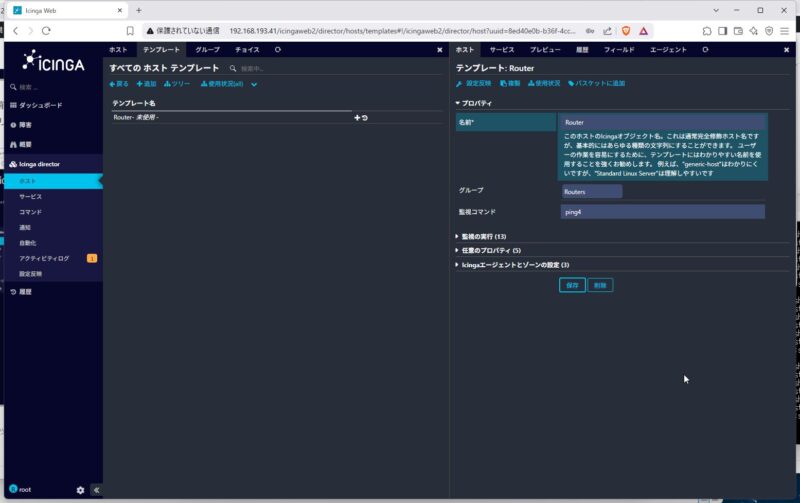Click 使用状況 link in Router detail
The width and height of the screenshot is (800, 503).
click(544, 84)
